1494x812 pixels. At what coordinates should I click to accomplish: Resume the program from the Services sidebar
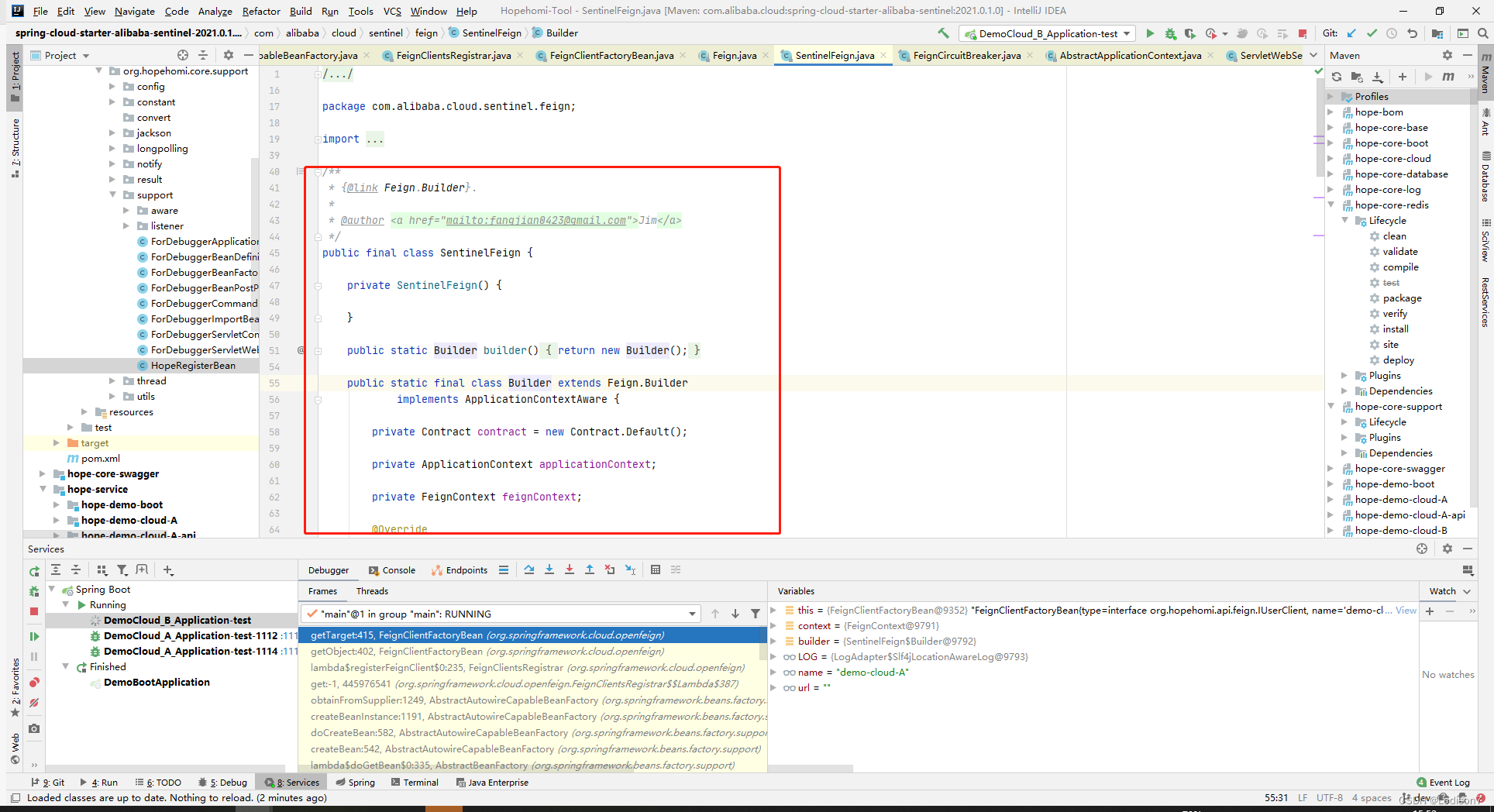tap(34, 636)
